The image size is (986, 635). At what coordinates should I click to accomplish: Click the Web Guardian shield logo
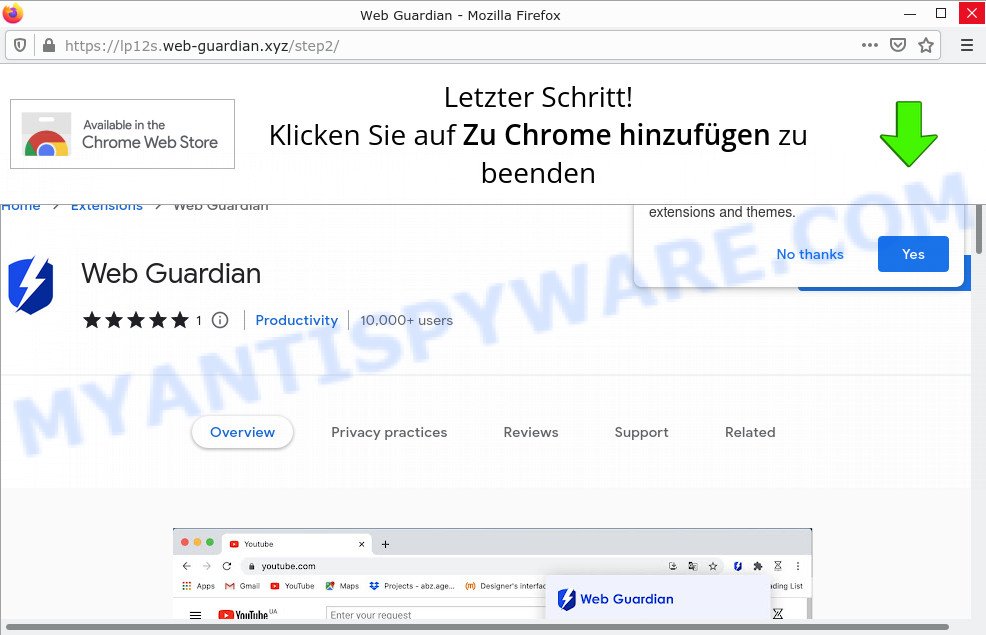[31, 285]
